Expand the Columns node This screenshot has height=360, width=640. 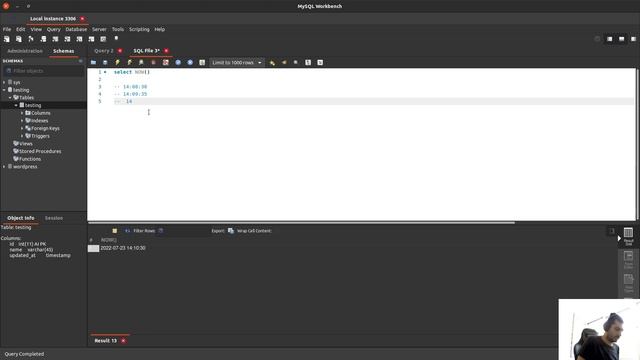(22, 113)
